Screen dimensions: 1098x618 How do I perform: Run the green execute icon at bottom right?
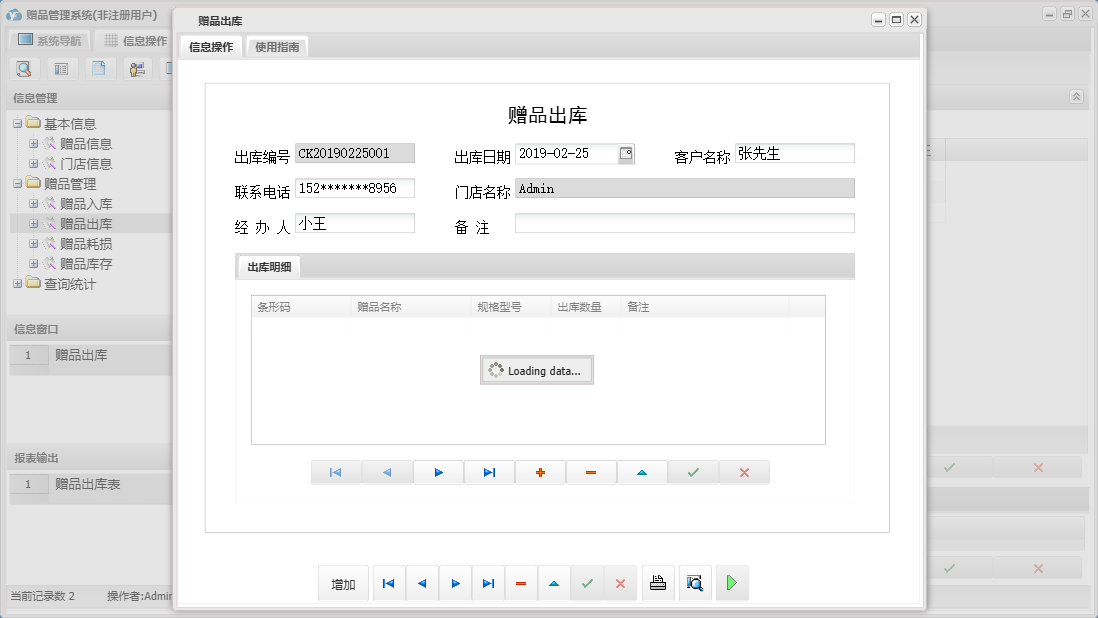(x=731, y=582)
